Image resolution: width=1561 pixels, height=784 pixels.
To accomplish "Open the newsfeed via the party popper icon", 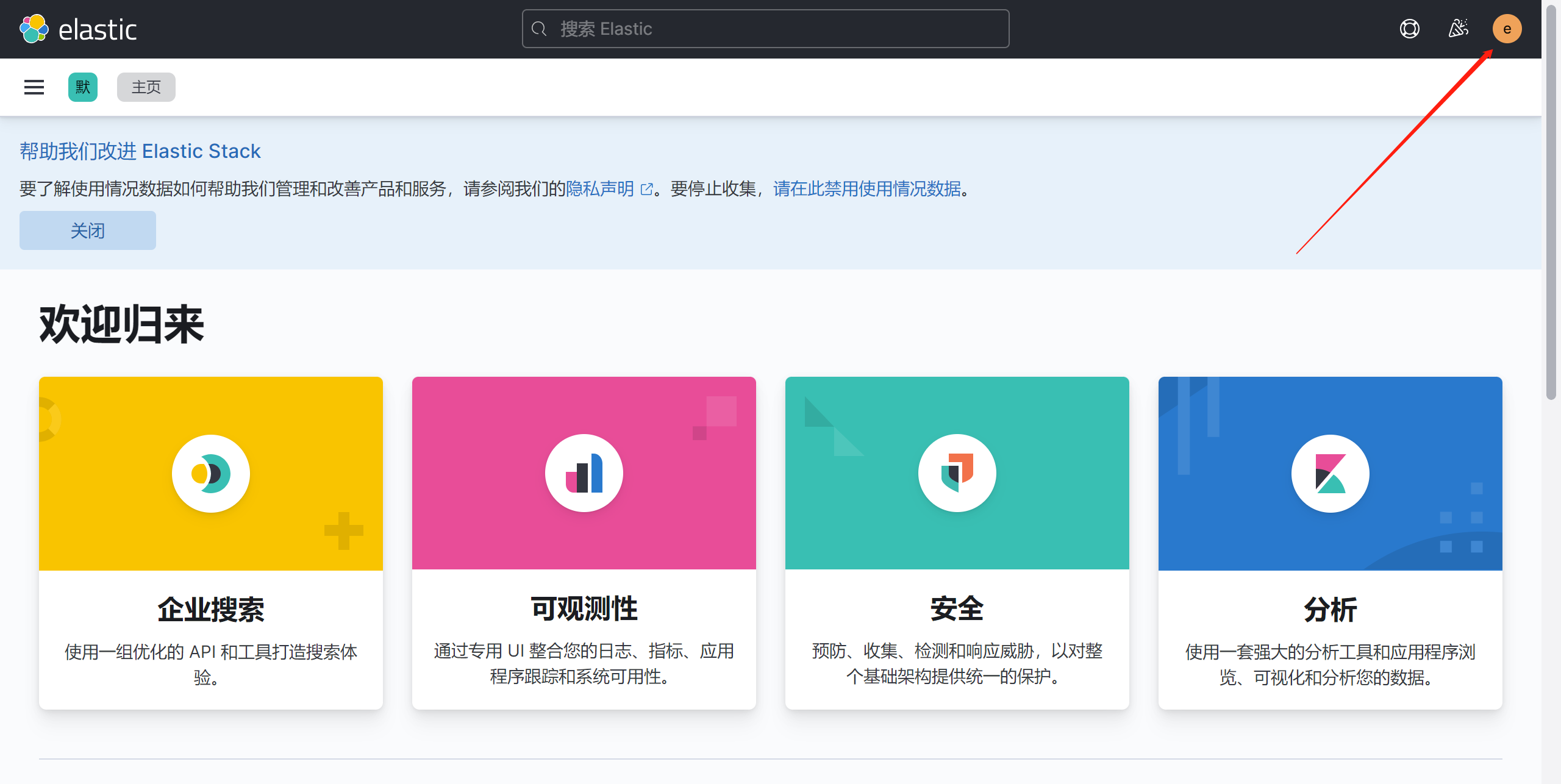I will [1459, 28].
